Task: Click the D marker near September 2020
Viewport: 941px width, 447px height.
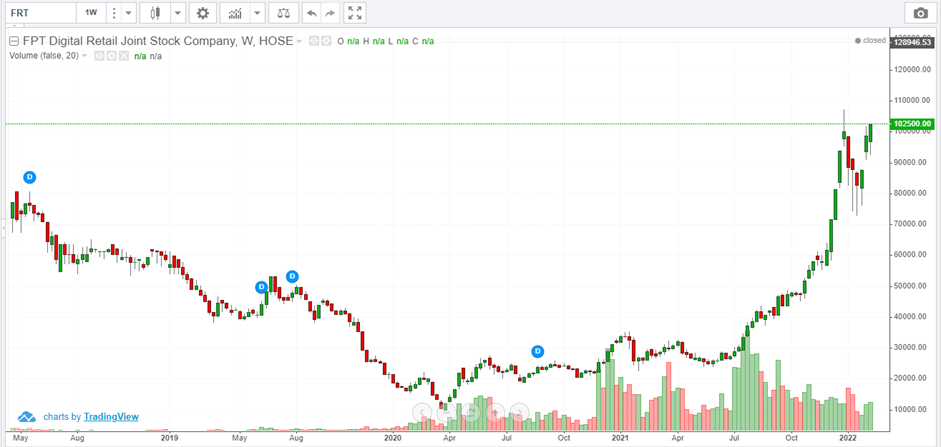Action: pos(538,351)
